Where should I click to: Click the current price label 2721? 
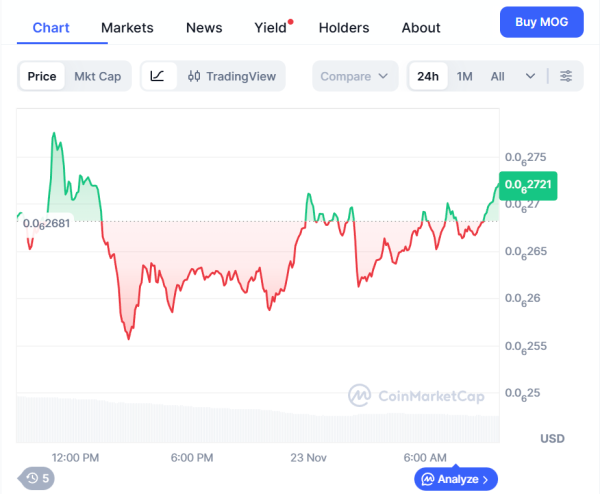click(x=528, y=185)
